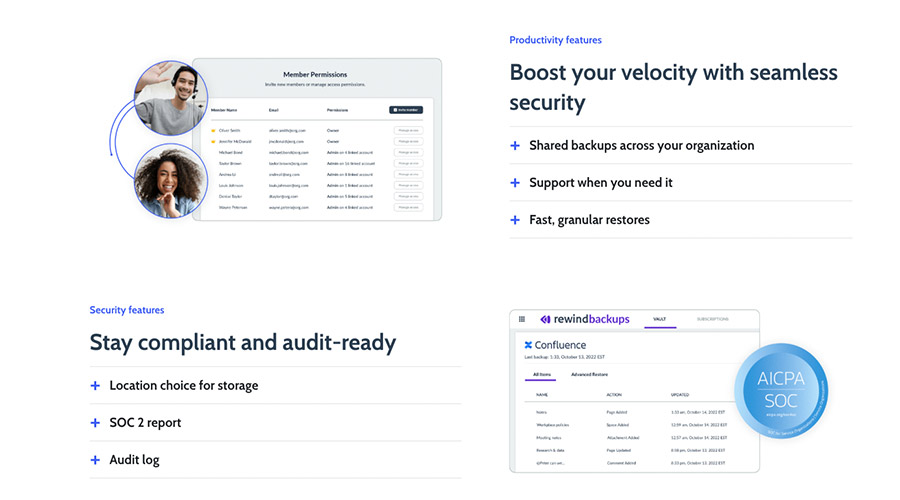Expand the "Fast, granular restores" accordion
Viewport: 900px width, 500px height.
tap(515, 220)
